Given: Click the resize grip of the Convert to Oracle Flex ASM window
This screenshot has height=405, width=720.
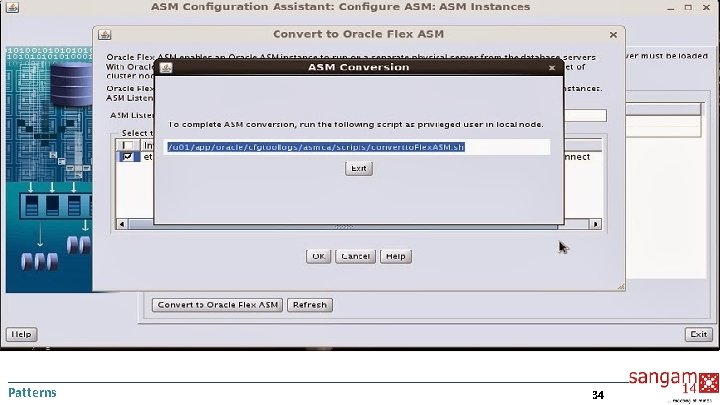Looking at the screenshot, I should pos(621,287).
